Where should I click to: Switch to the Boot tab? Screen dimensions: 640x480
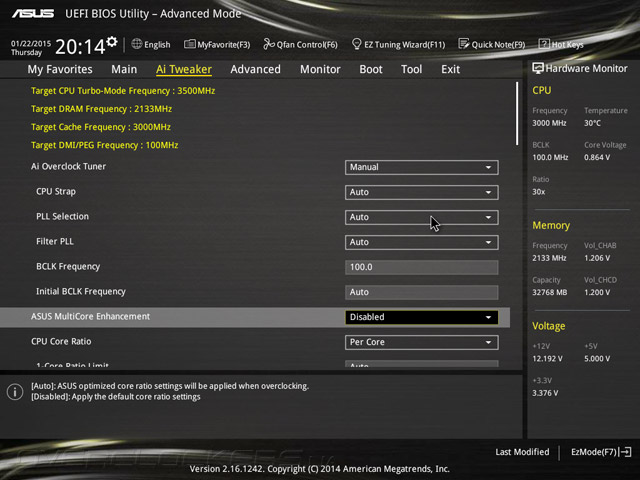[371, 69]
